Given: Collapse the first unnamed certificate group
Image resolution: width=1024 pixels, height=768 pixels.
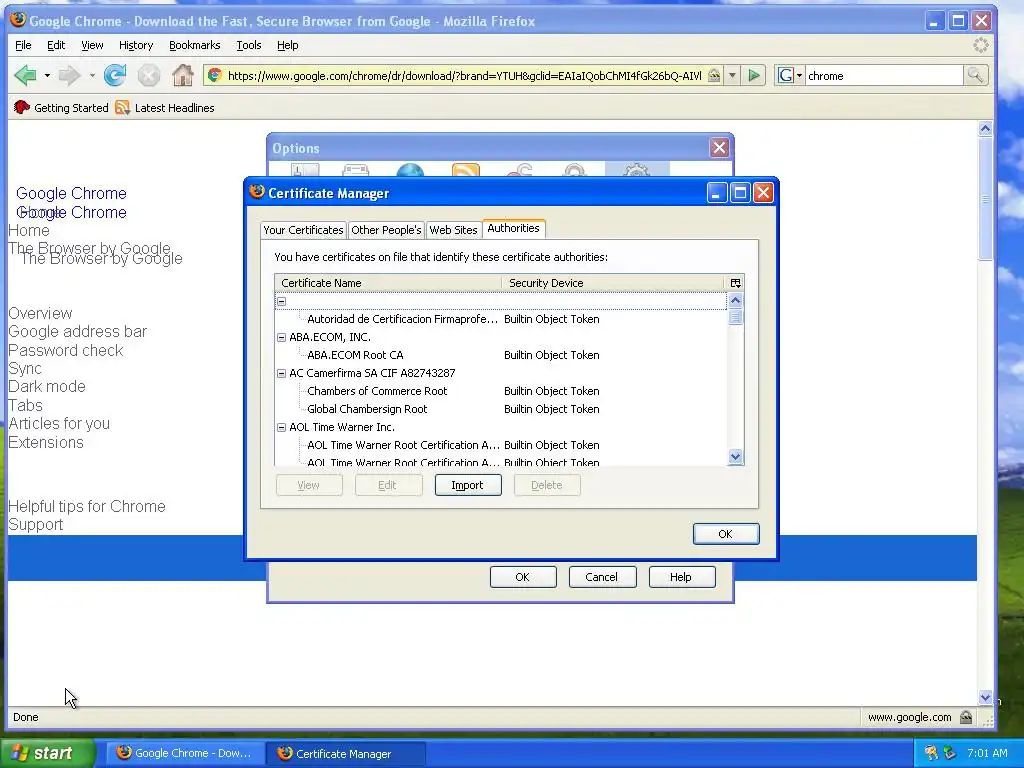Looking at the screenshot, I should click(281, 302).
